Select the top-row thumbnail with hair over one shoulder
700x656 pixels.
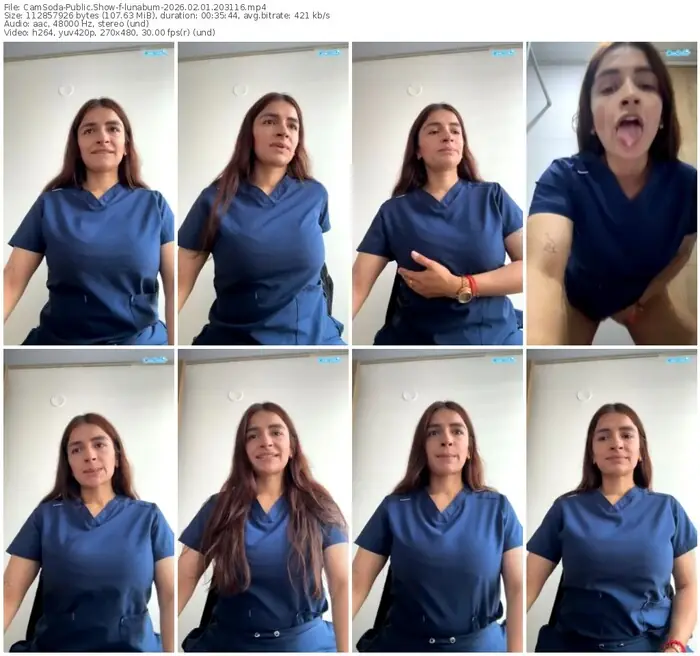pos(263,194)
